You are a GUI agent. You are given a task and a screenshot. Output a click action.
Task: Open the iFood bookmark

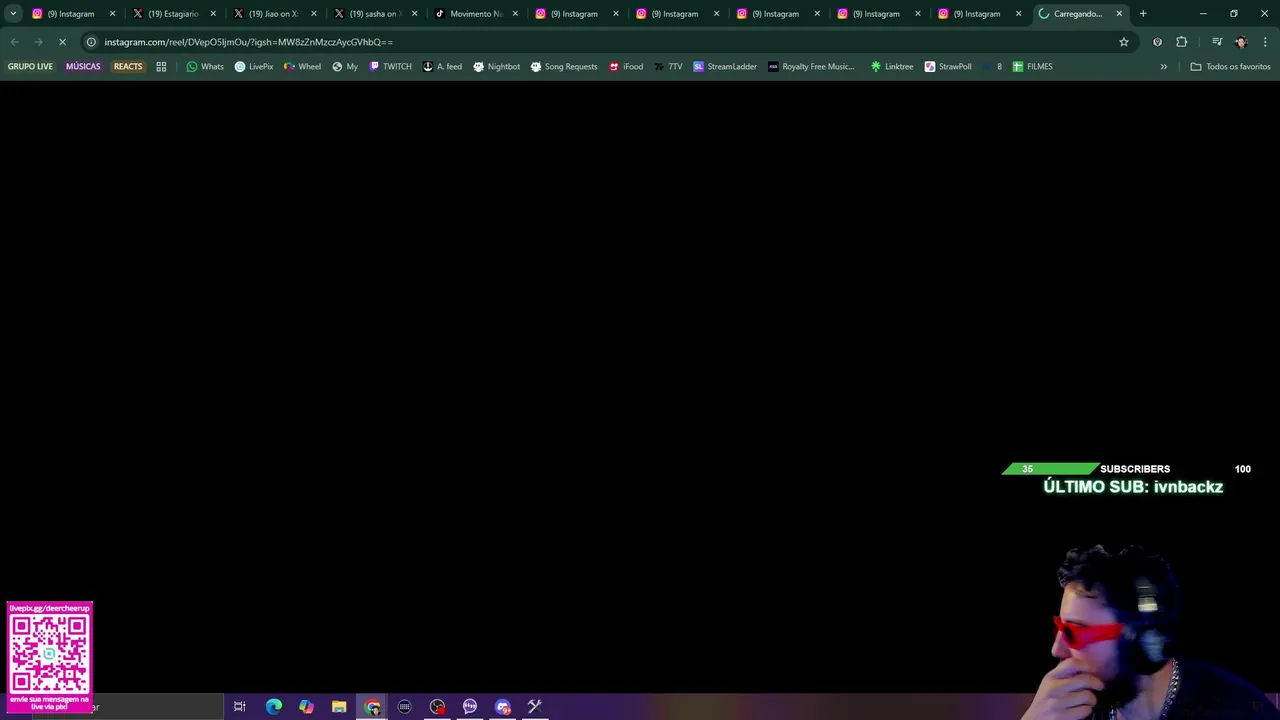pos(626,66)
